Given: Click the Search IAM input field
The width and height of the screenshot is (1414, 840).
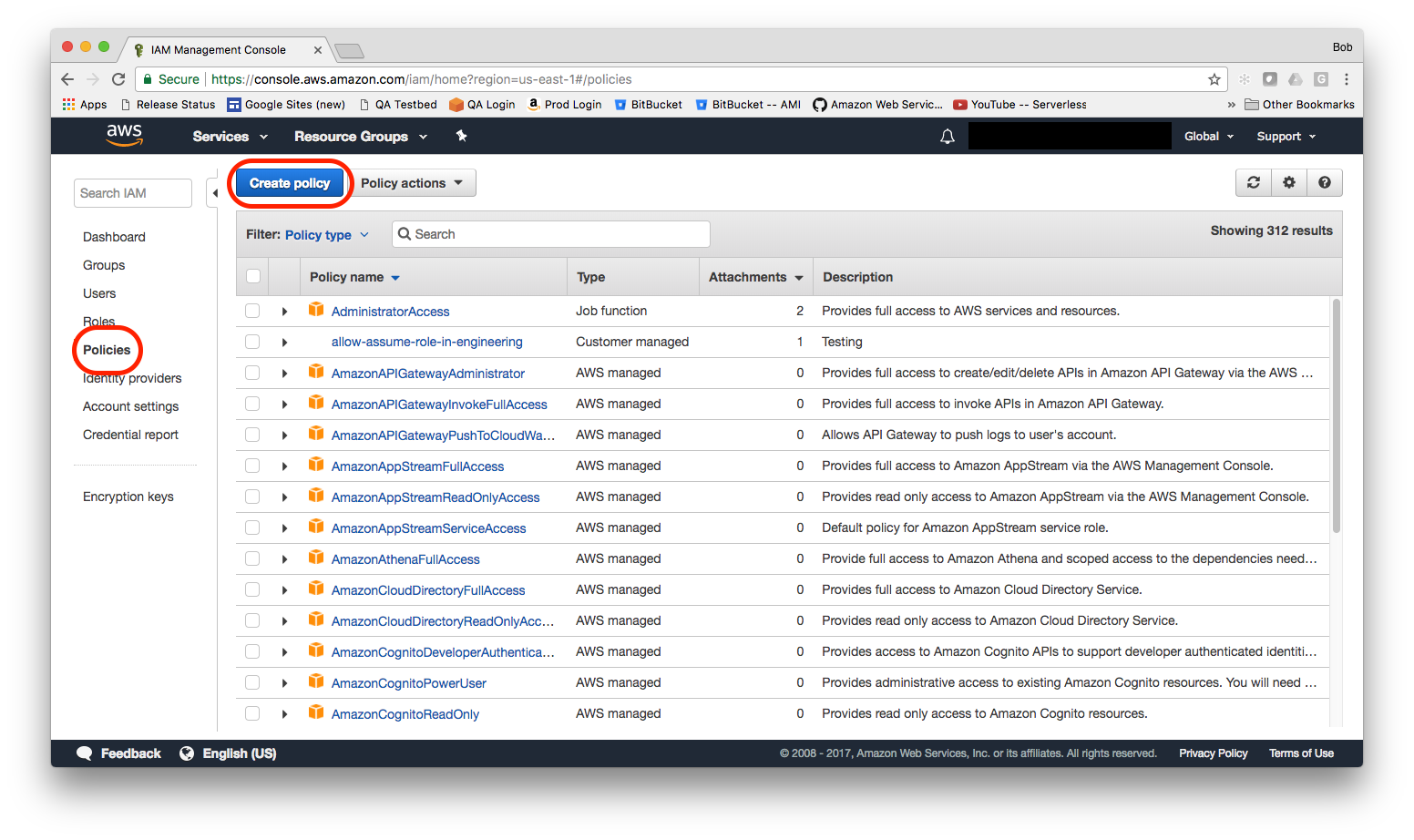Looking at the screenshot, I should click(x=133, y=193).
